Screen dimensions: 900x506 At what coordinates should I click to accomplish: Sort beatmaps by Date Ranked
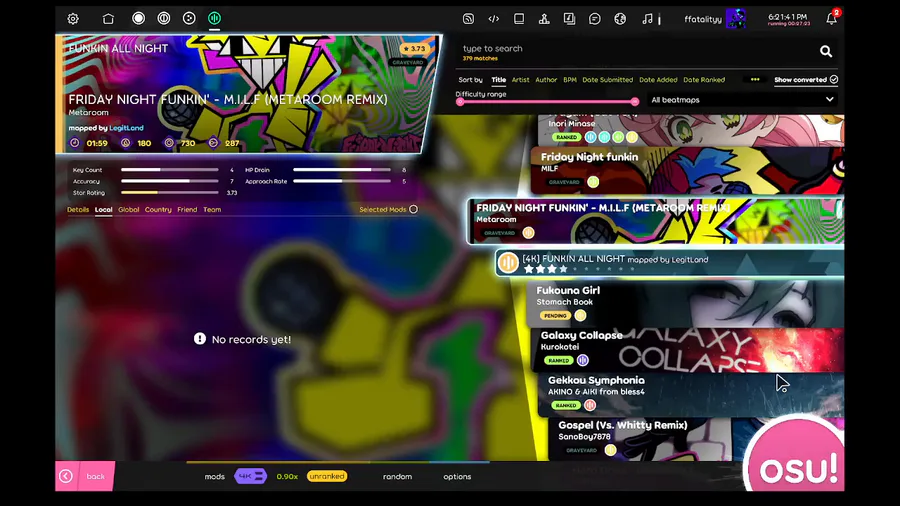coord(704,80)
